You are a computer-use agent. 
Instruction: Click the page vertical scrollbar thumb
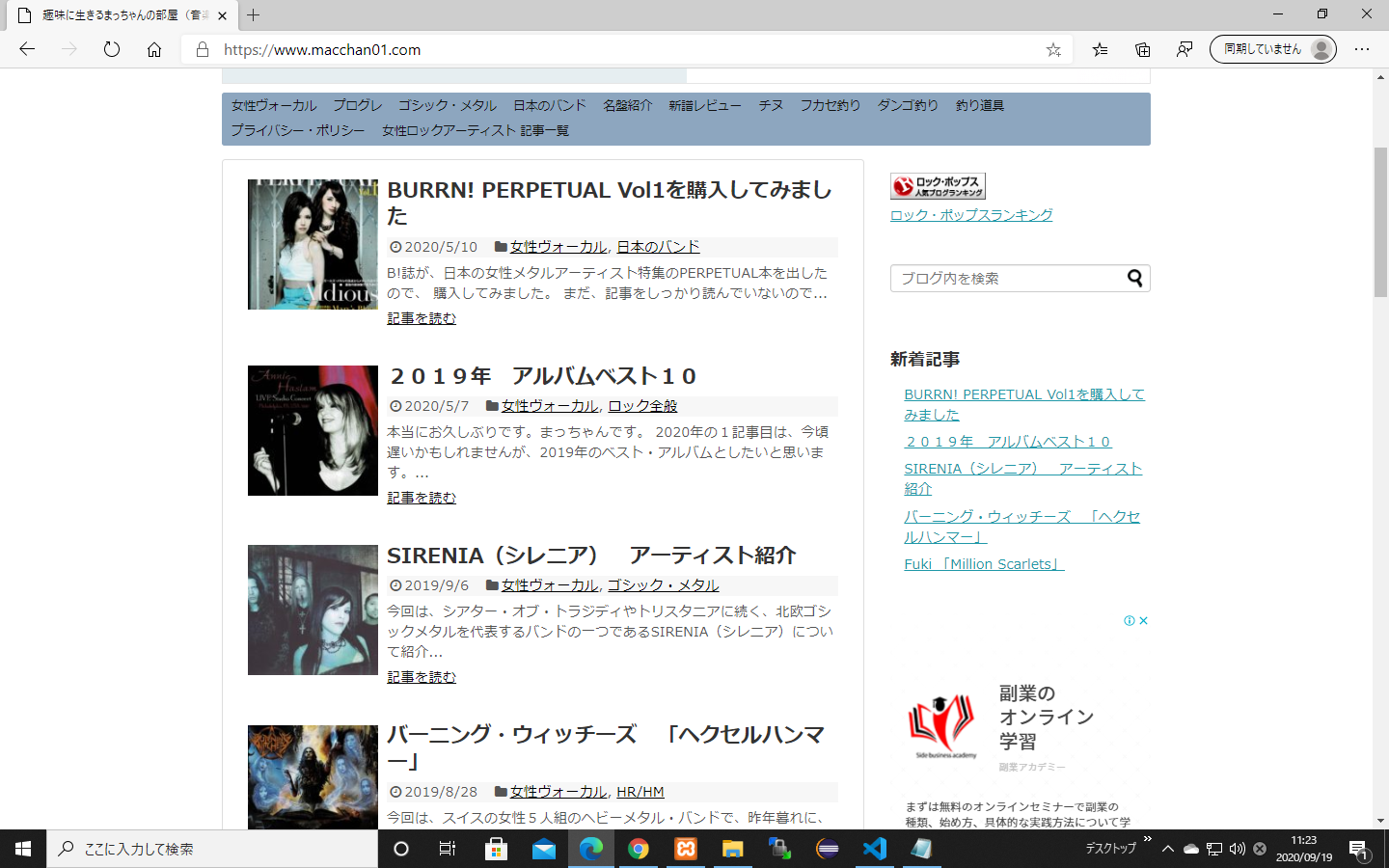(1380, 222)
